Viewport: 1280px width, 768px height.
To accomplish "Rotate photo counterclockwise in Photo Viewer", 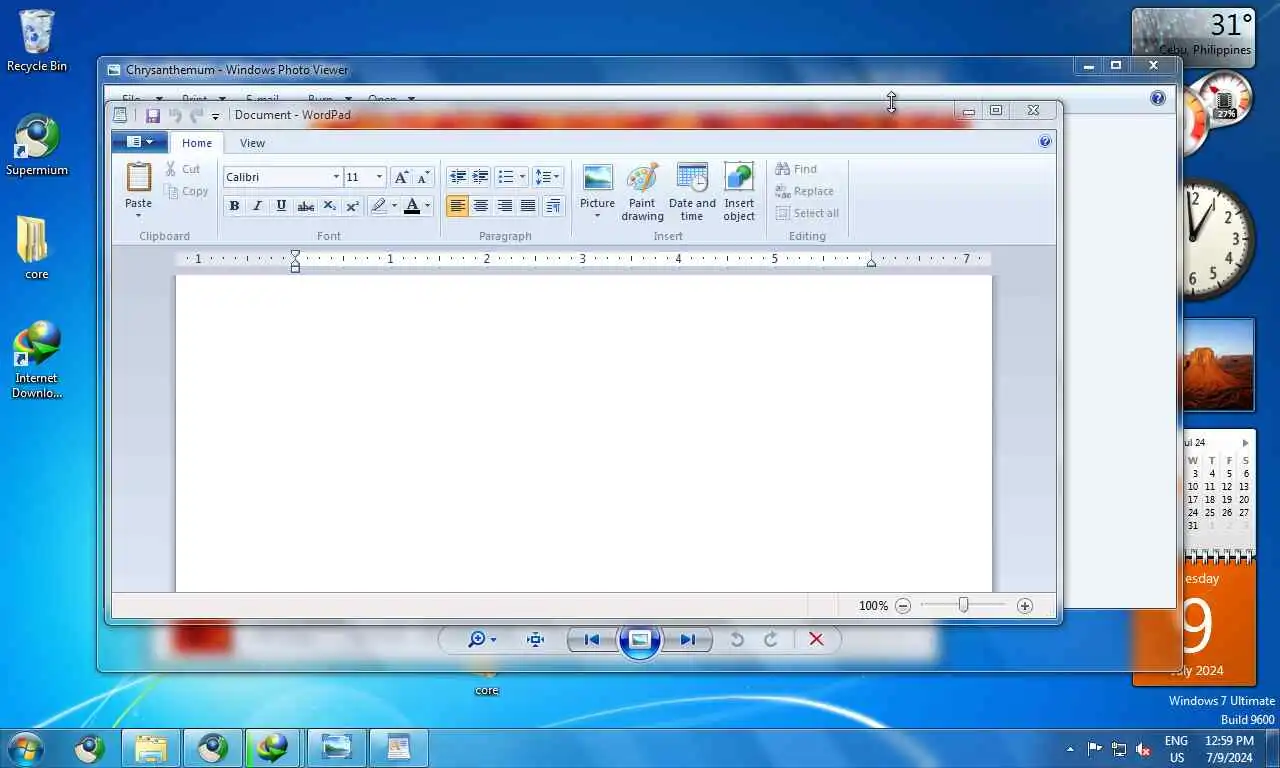I will click(737, 640).
